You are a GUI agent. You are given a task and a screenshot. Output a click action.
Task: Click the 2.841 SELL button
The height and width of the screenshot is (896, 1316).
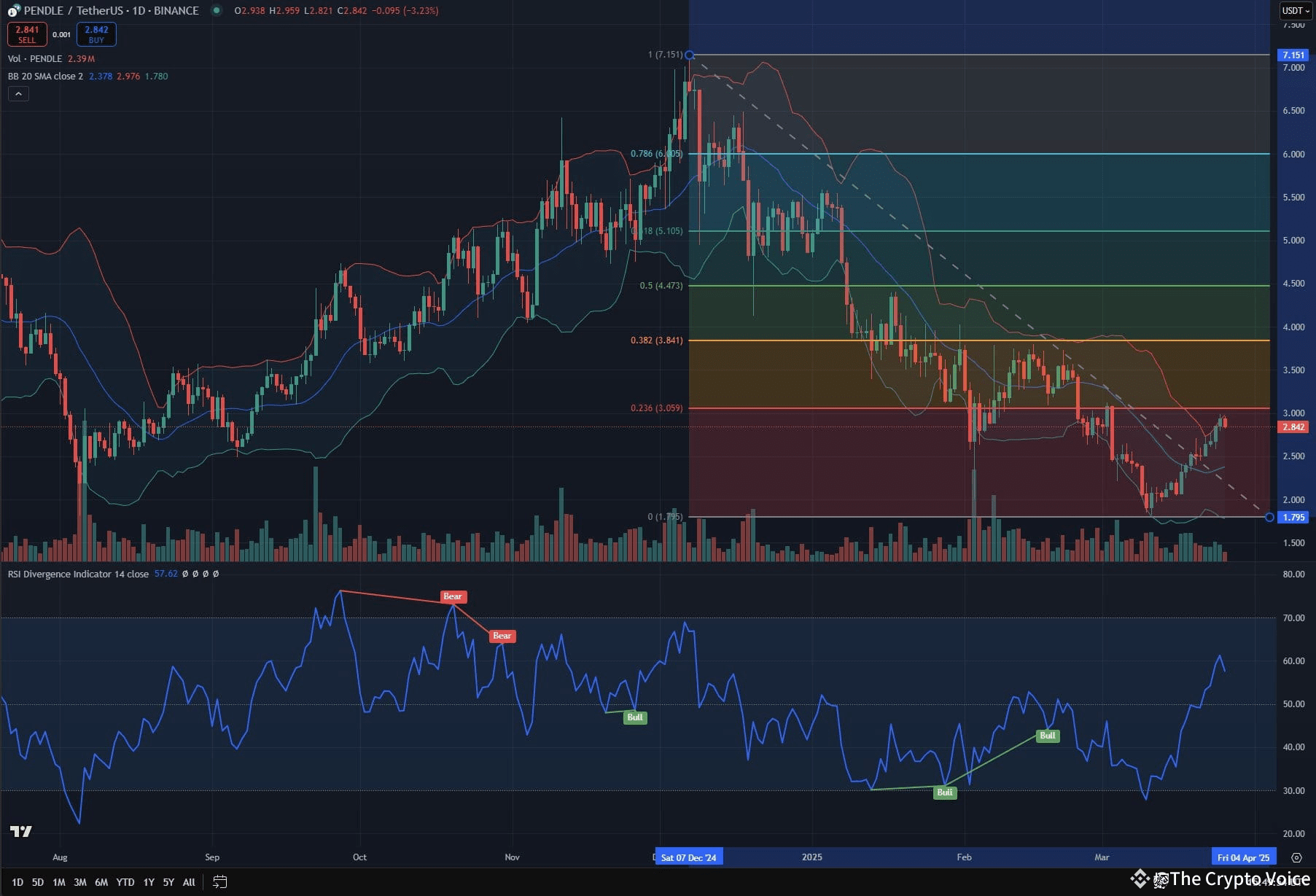click(27, 34)
